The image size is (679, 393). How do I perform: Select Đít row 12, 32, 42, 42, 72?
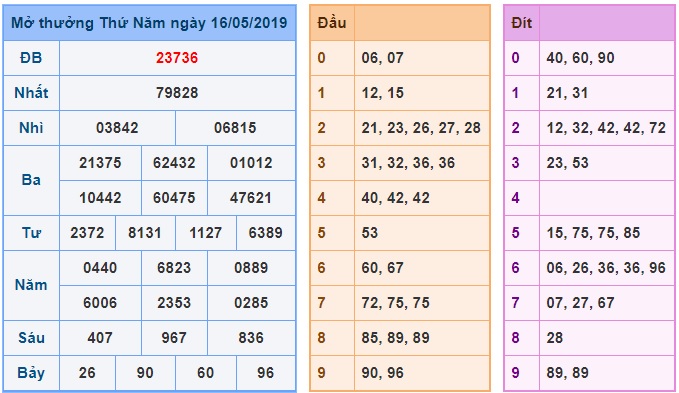[606, 128]
